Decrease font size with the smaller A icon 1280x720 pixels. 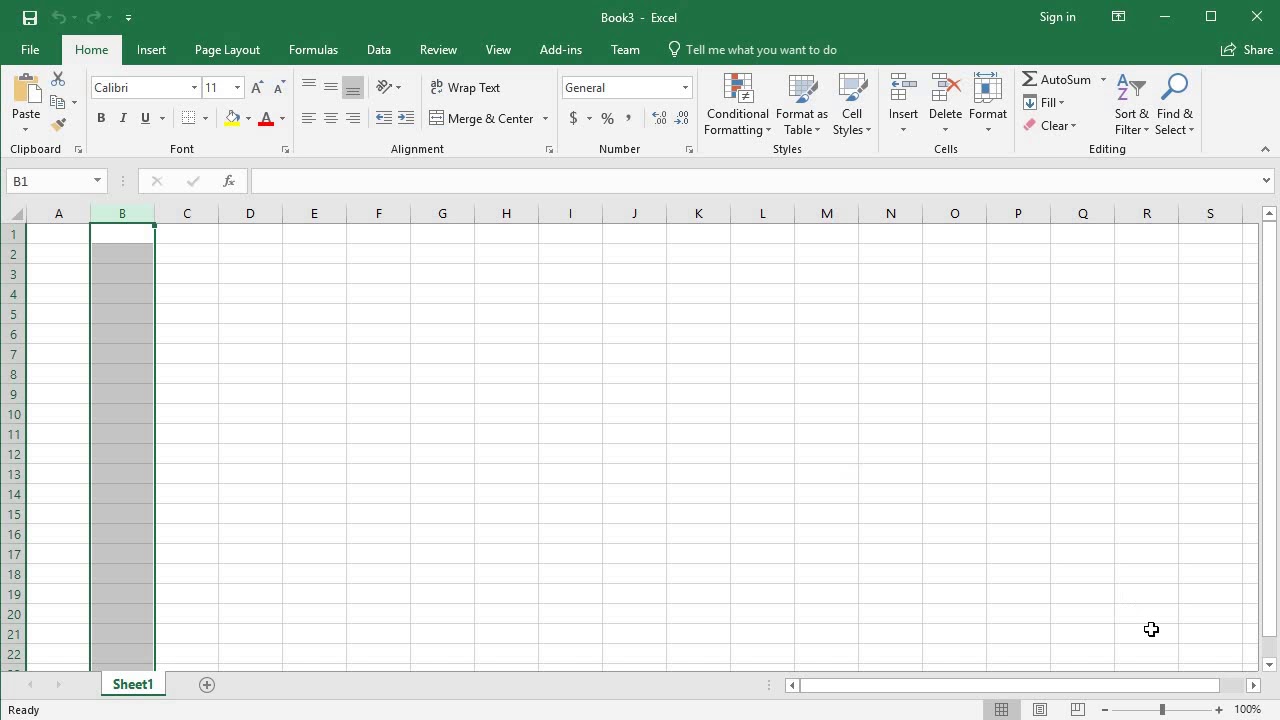[x=280, y=88]
